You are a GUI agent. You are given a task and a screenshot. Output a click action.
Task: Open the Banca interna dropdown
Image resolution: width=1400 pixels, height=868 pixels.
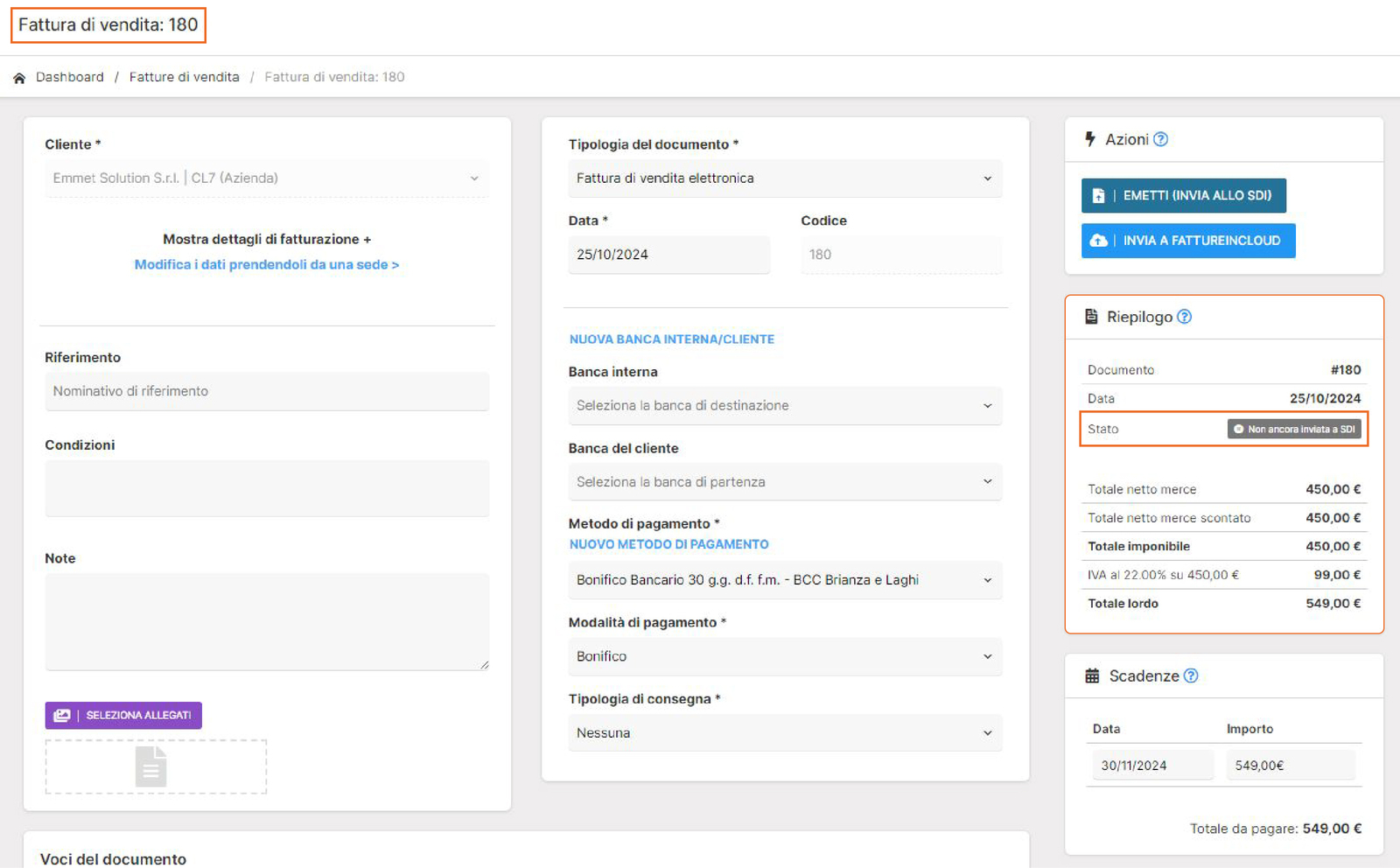point(784,406)
